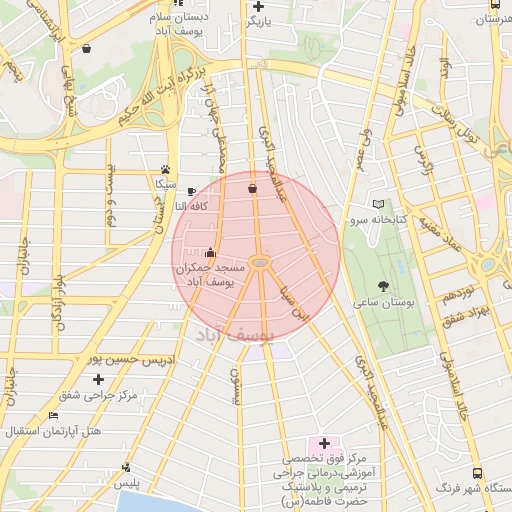
Task: Select the central roundabout in the red circle
Action: (260, 263)
